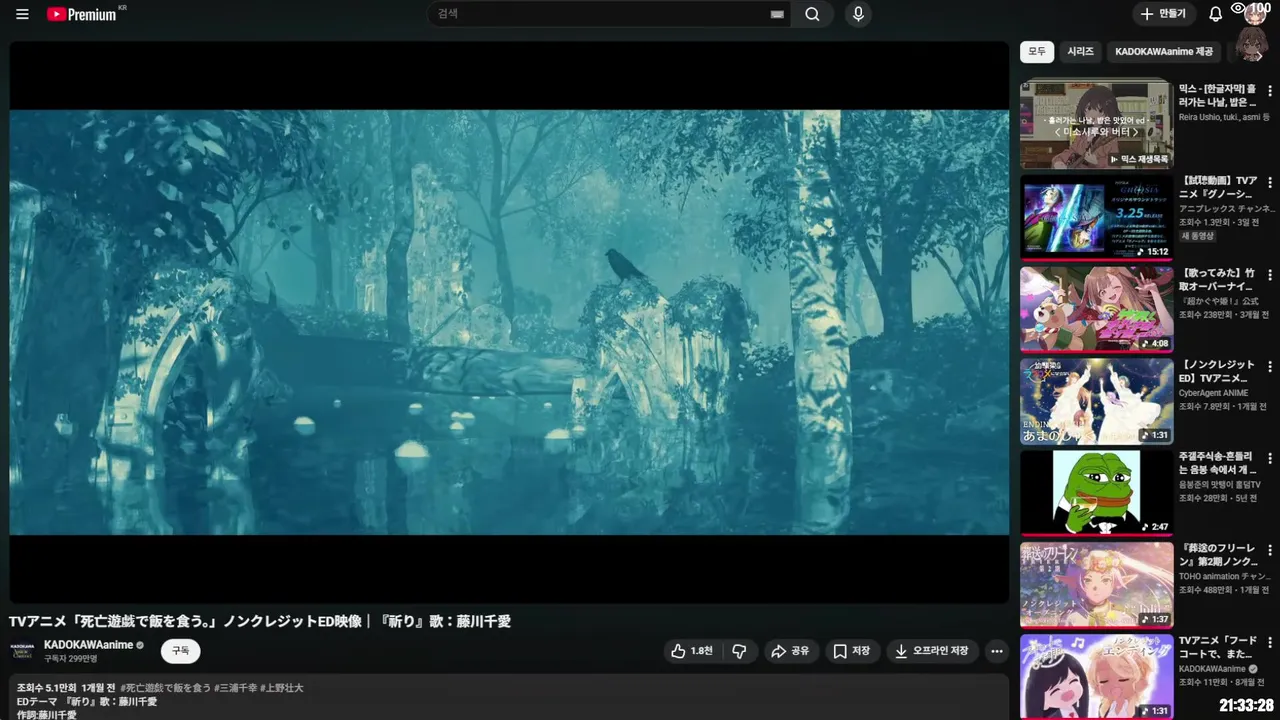Select the 시리즈 filter chip
Viewport: 1280px width, 720px height.
tap(1080, 51)
